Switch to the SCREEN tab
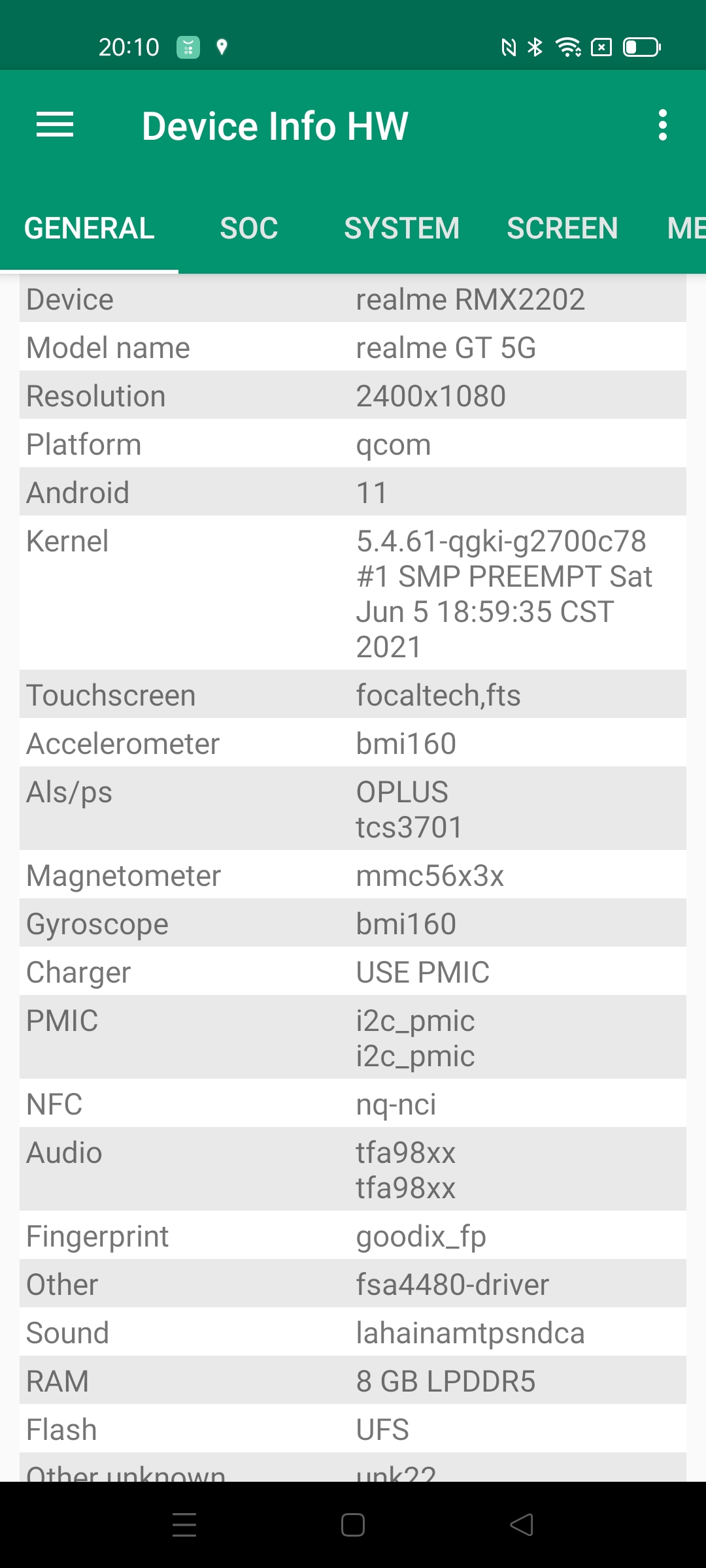This screenshot has width=706, height=1568. 562,228
